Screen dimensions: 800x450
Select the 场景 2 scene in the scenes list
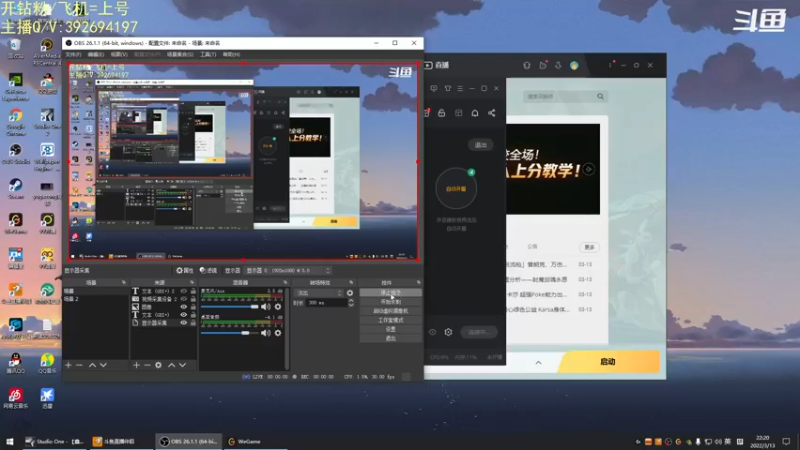pyautogui.click(x=95, y=298)
